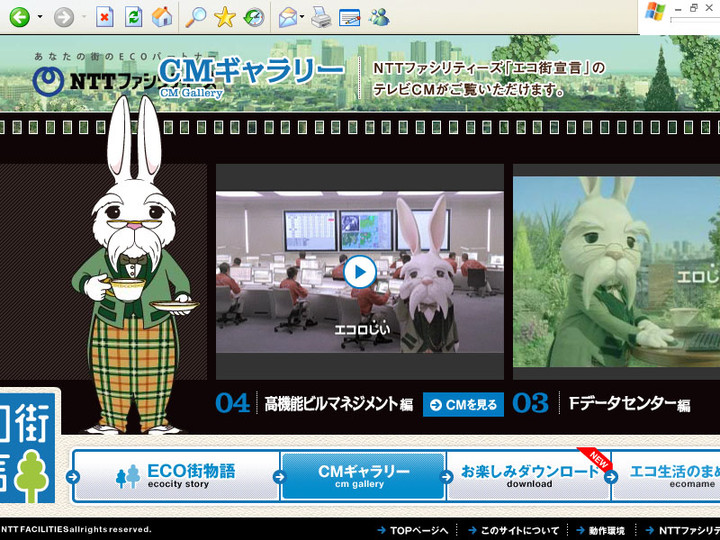Click the このサイトについて footer link
This screenshot has width=720, height=540.
click(513, 530)
